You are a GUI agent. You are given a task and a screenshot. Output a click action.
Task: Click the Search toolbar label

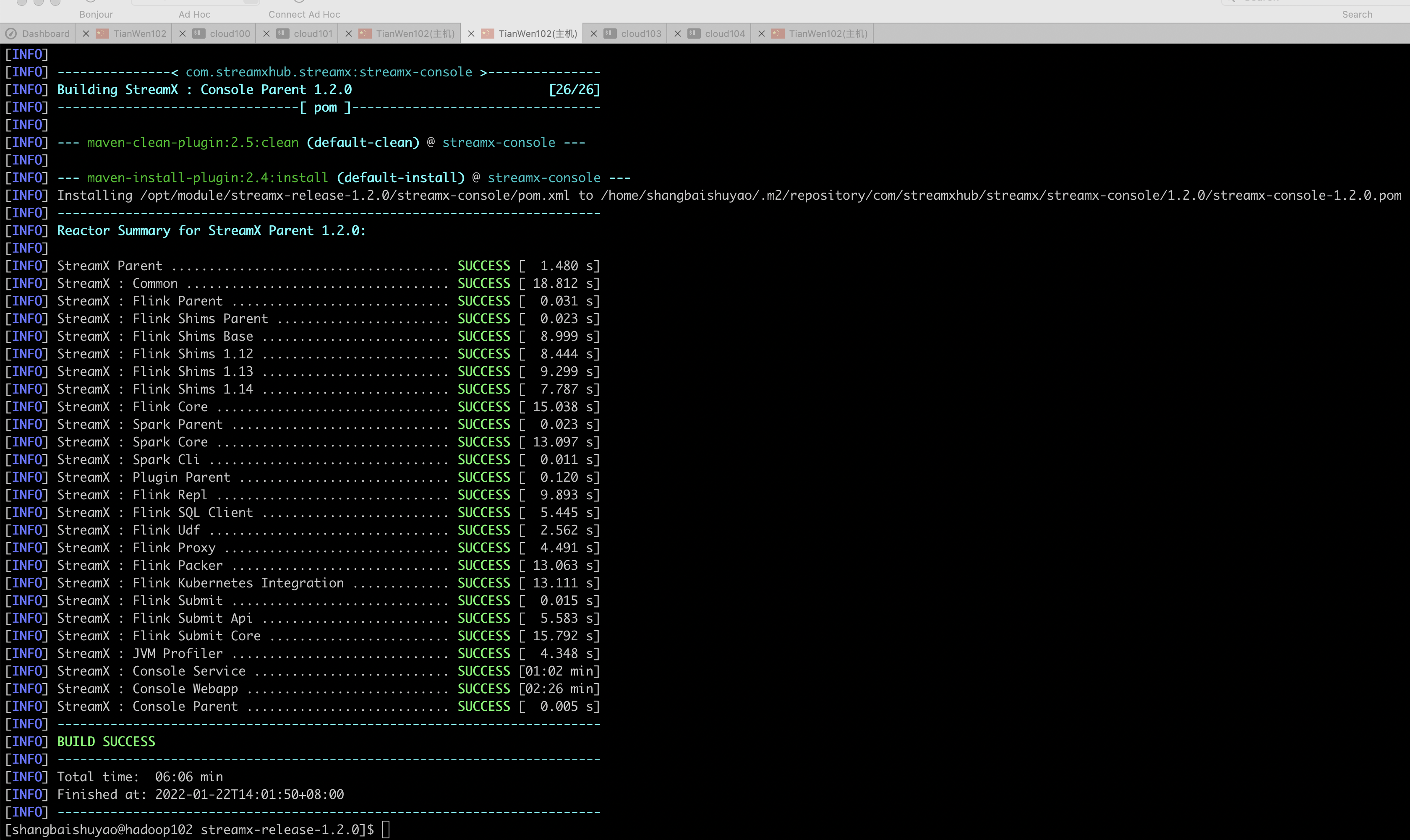coord(1357,15)
